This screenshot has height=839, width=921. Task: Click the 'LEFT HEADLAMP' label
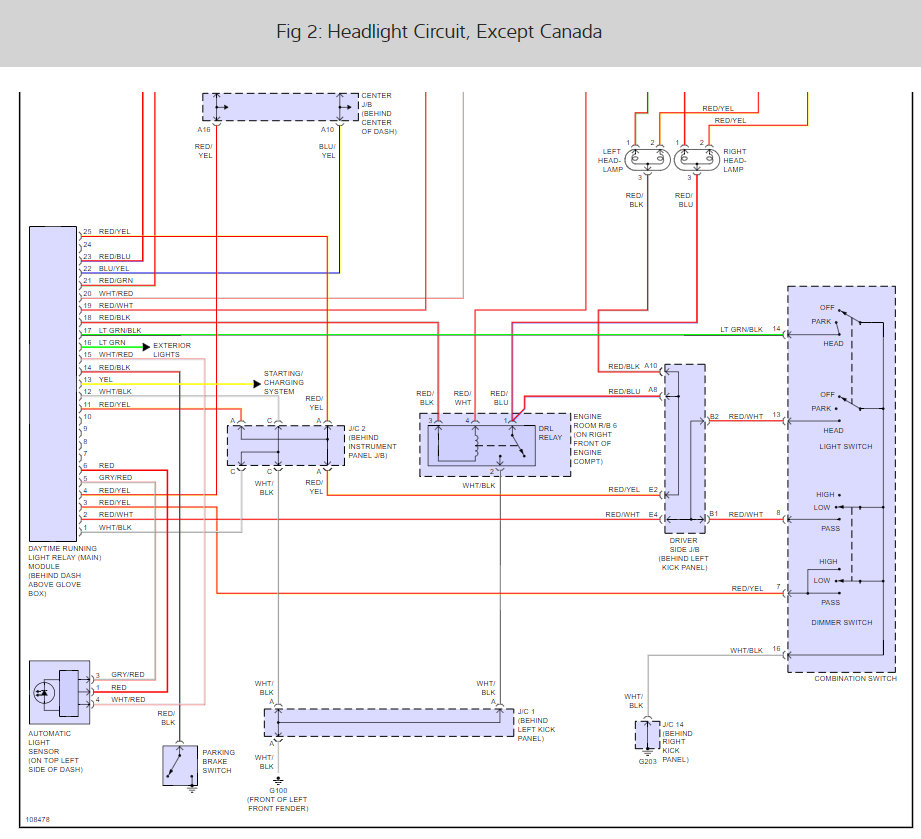pyautogui.click(x=611, y=160)
